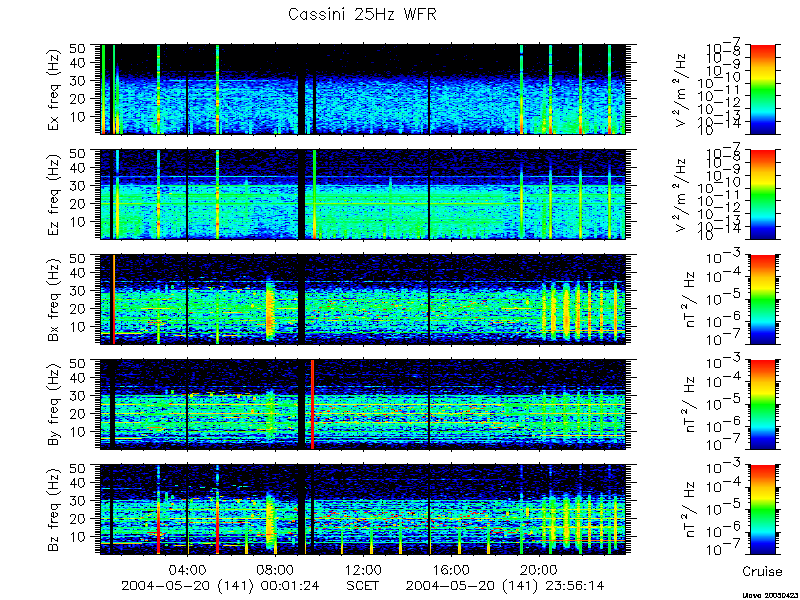Click the Bx spectrogram panel
The height and width of the screenshot is (600, 800).
point(363,299)
